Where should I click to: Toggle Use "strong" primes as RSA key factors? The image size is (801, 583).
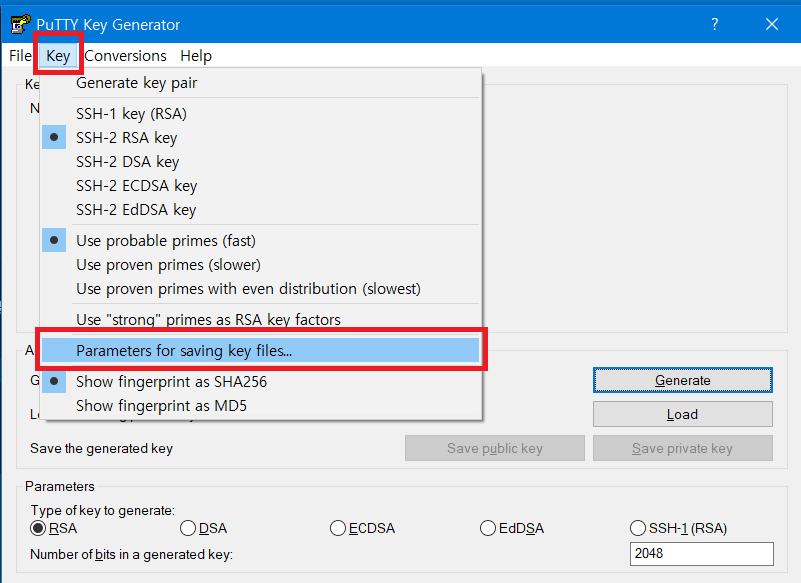coord(261,319)
